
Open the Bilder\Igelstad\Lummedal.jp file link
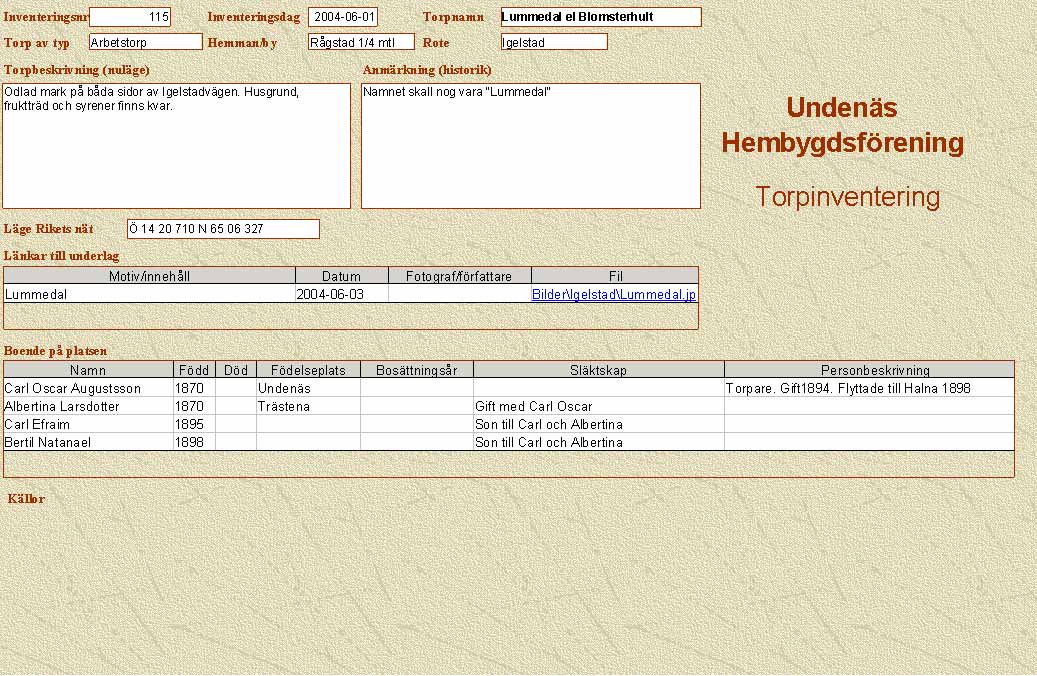613,295
